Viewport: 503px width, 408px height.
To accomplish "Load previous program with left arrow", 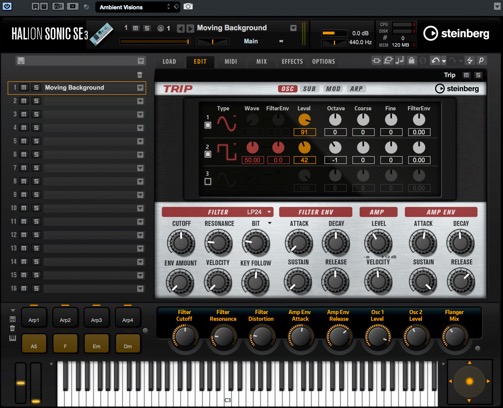I will 180,28.
